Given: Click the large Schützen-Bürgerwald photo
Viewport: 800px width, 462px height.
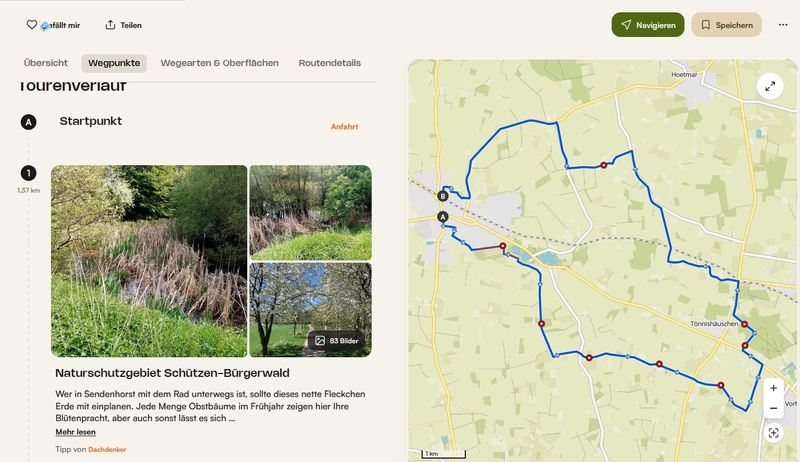Looking at the screenshot, I should pos(149,261).
